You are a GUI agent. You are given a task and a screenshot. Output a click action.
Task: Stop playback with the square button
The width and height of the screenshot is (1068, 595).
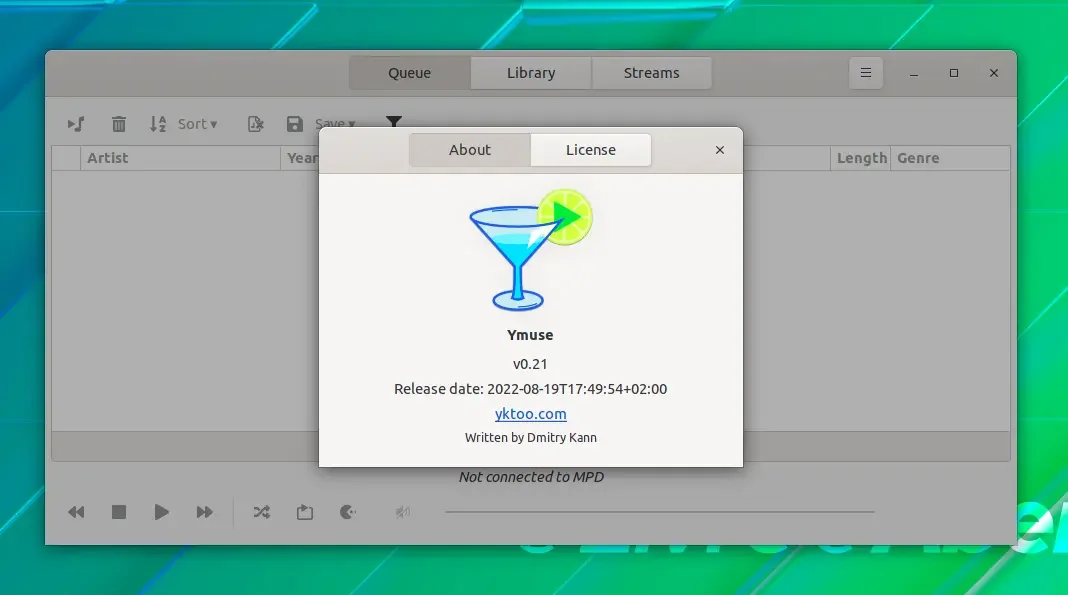tap(119, 512)
